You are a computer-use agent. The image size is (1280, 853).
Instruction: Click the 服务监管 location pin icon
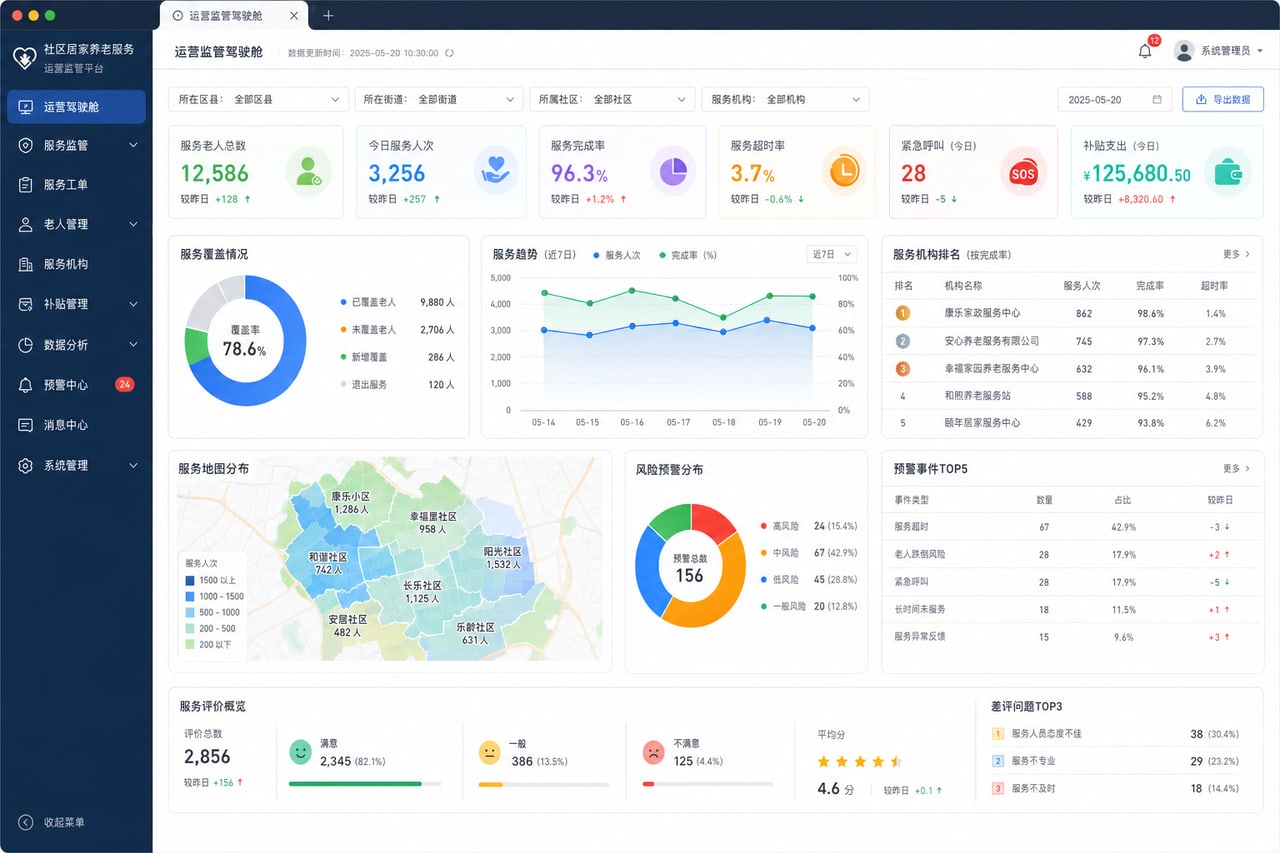point(25,145)
